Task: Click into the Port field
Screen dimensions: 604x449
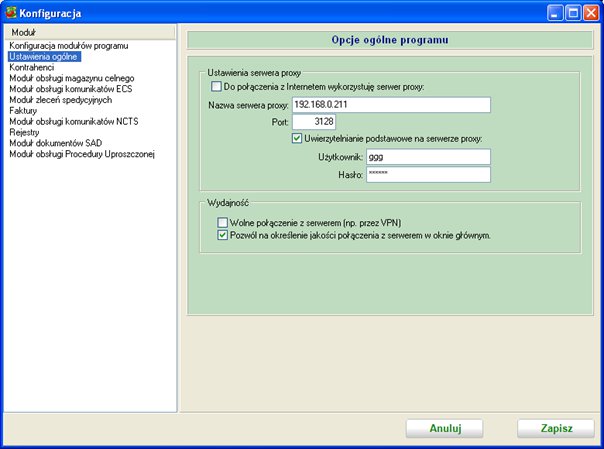Action: click(314, 122)
